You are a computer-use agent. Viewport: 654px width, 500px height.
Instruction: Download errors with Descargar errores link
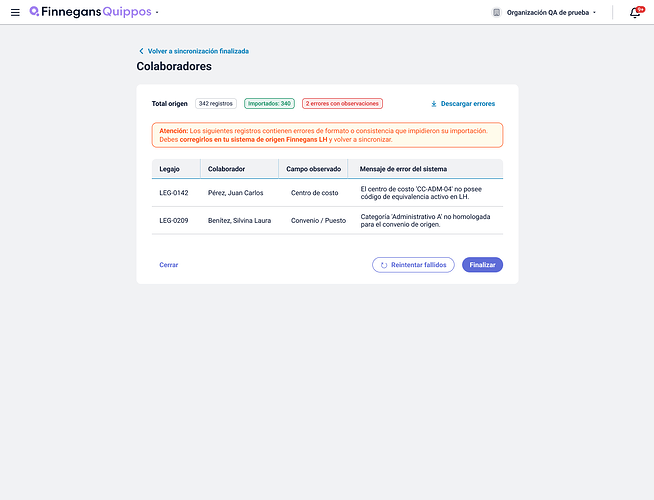468,103
